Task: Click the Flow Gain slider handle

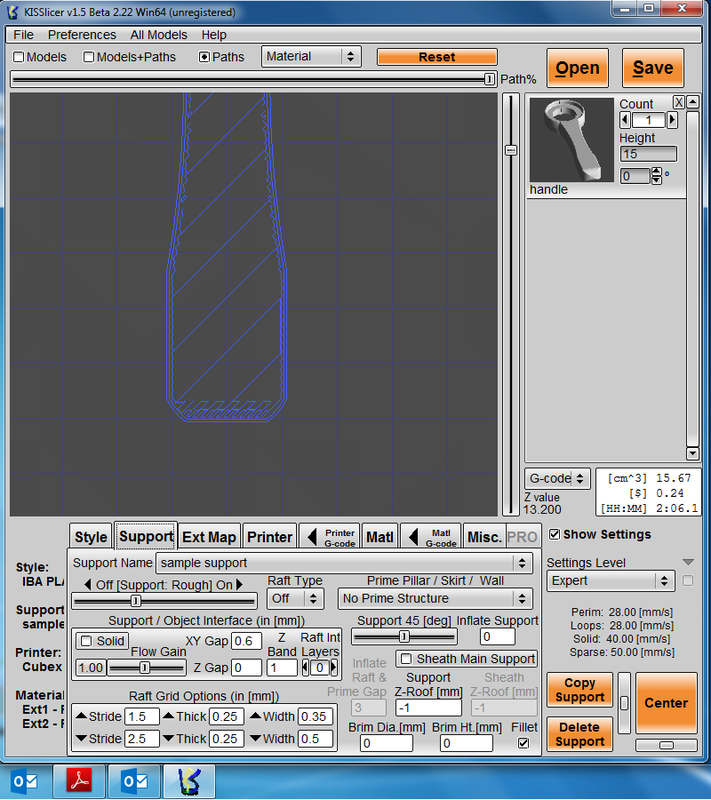Action: [145, 667]
